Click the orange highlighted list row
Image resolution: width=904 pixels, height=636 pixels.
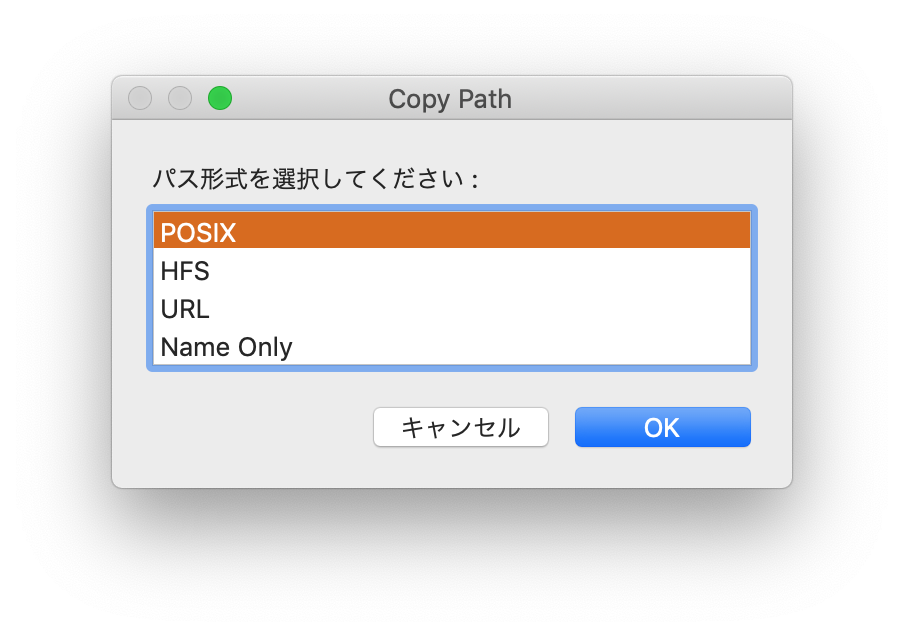450,233
